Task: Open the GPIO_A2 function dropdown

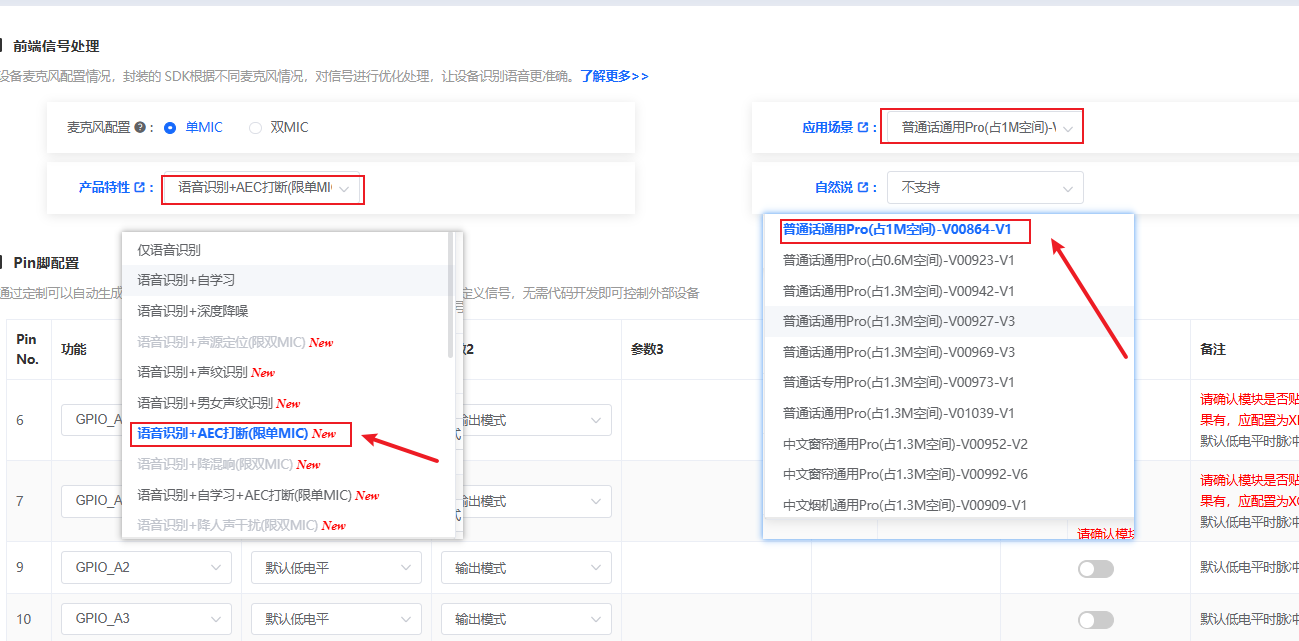Action: [146, 568]
